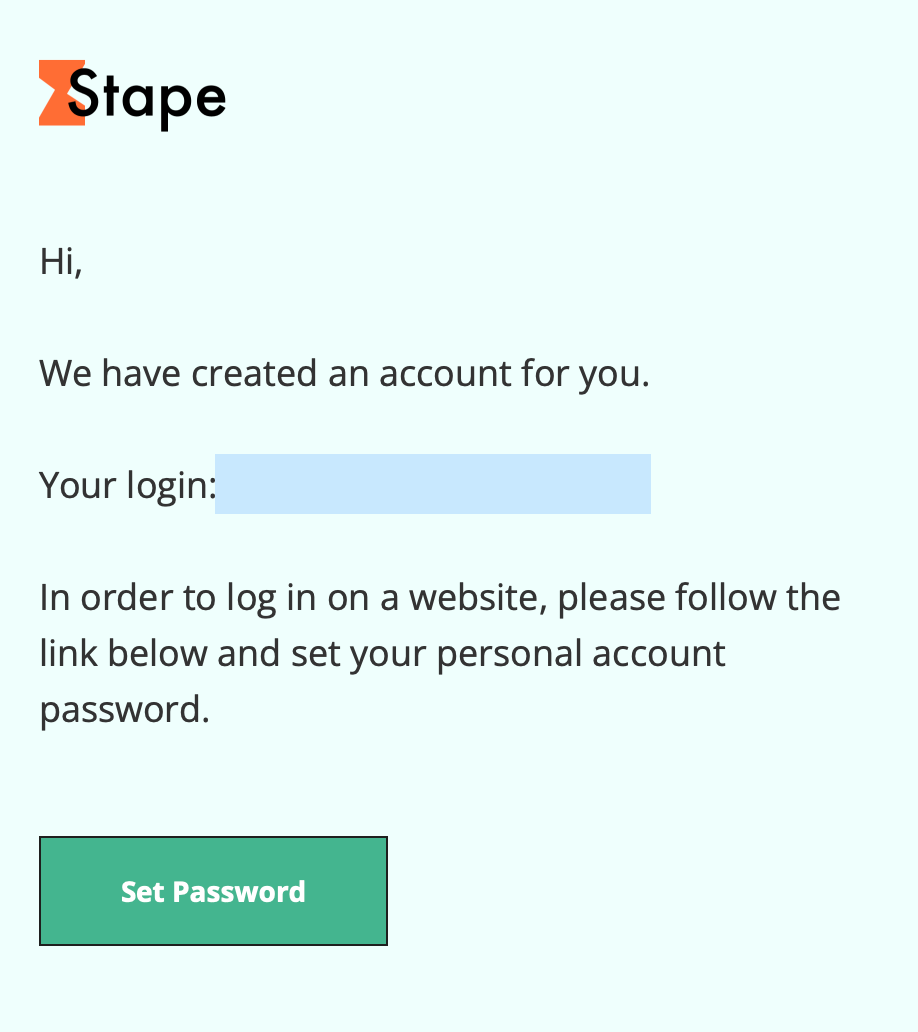
Task: Click the "Hi," greeting text
Action: coord(61,262)
